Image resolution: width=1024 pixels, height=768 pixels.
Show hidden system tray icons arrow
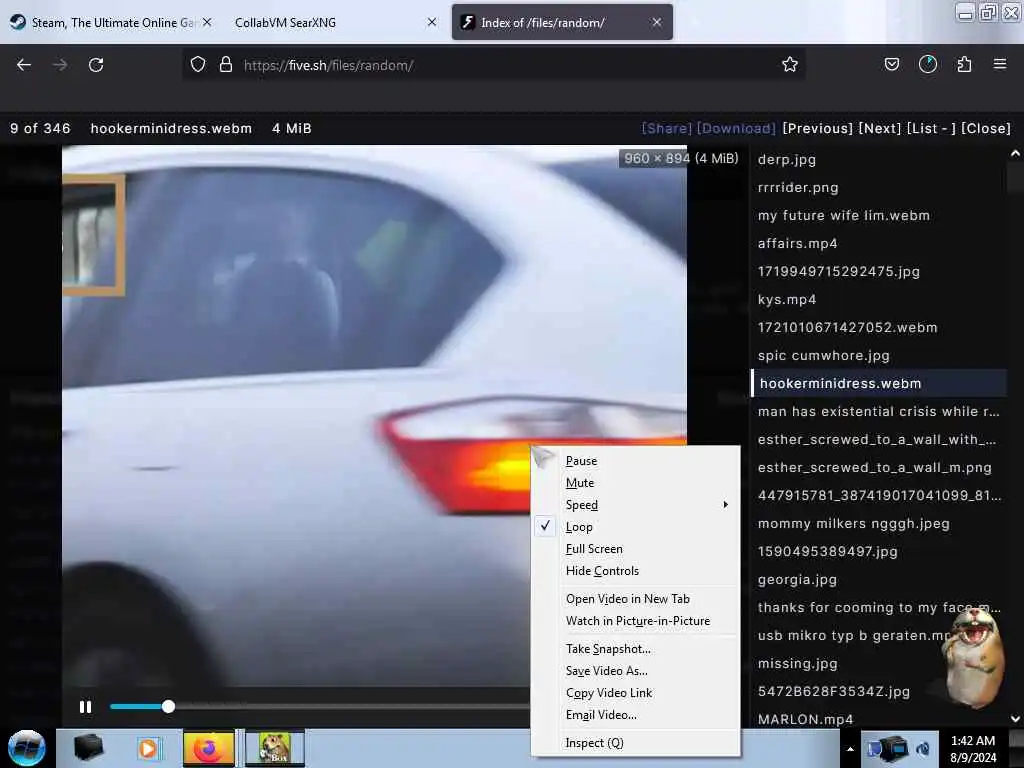click(x=850, y=749)
